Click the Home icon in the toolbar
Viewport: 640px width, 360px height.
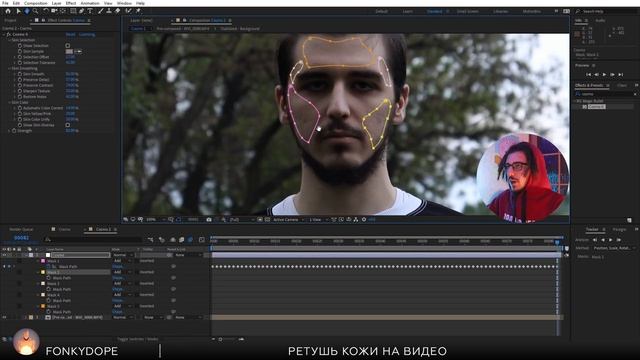point(8,11)
